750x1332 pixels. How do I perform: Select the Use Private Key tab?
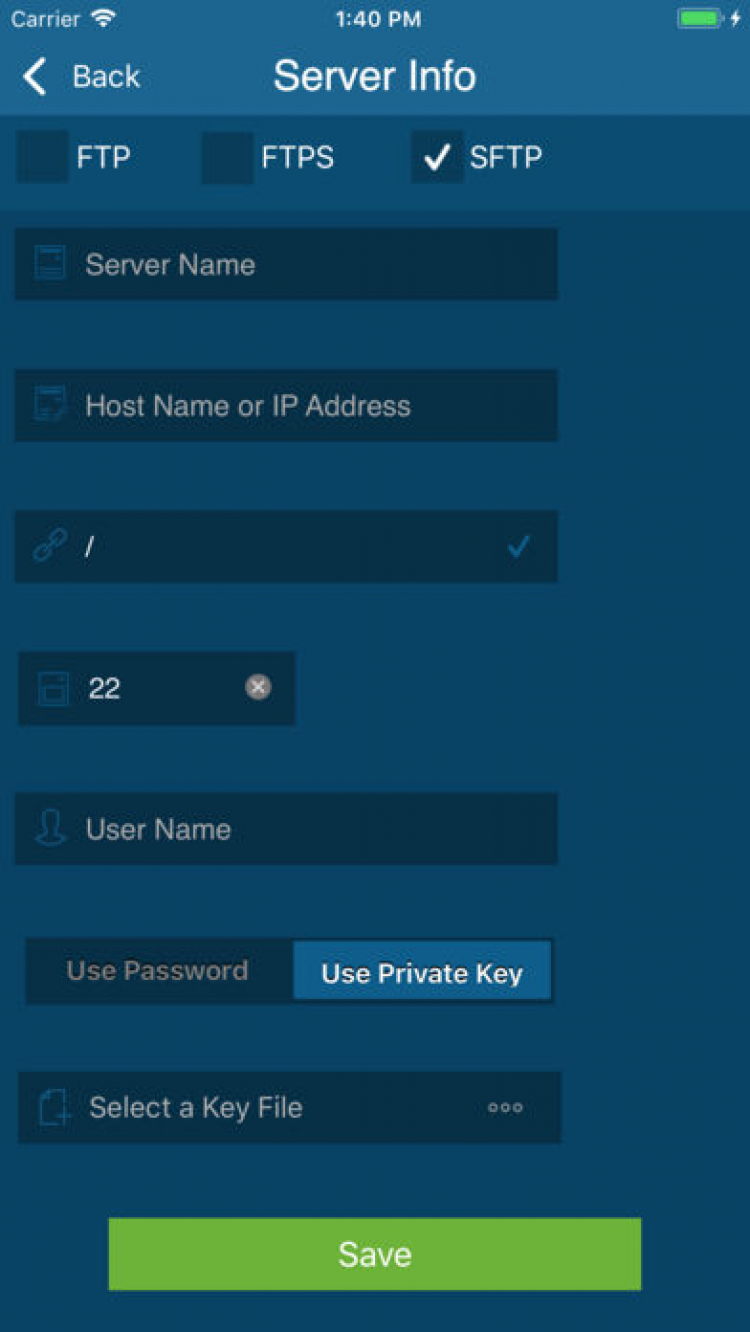[x=422, y=971]
